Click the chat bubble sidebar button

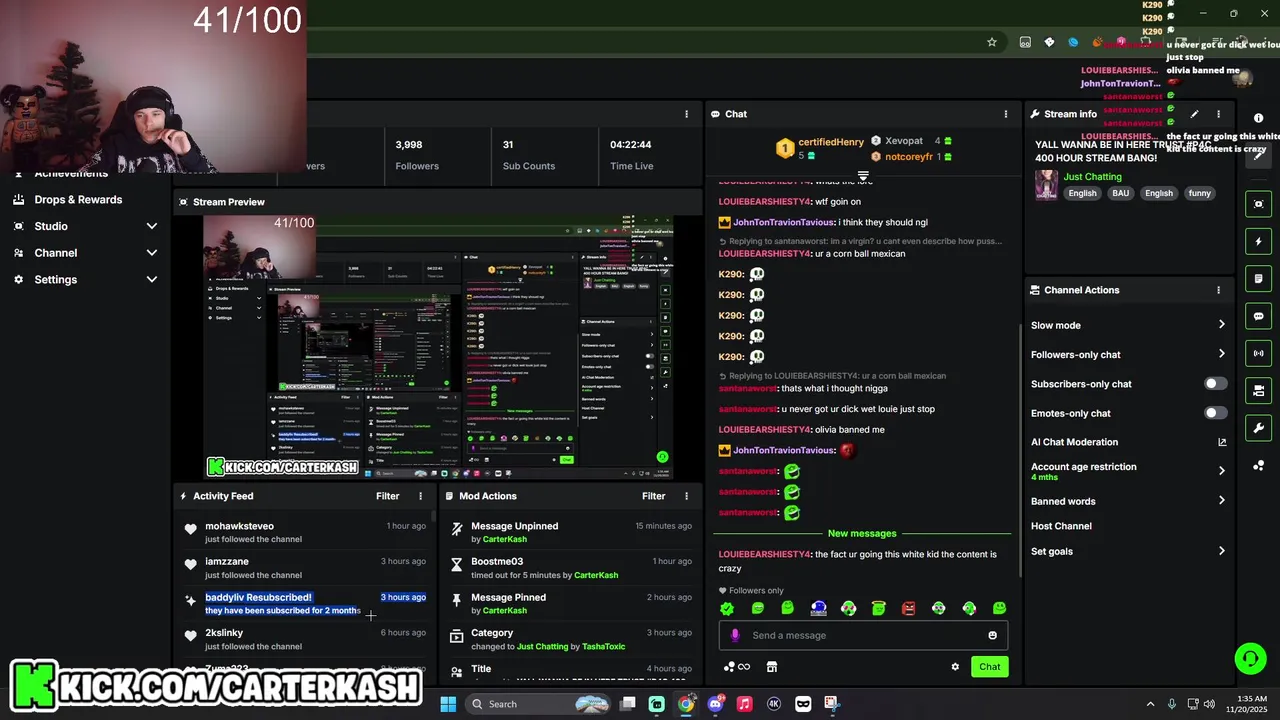[x=1258, y=316]
